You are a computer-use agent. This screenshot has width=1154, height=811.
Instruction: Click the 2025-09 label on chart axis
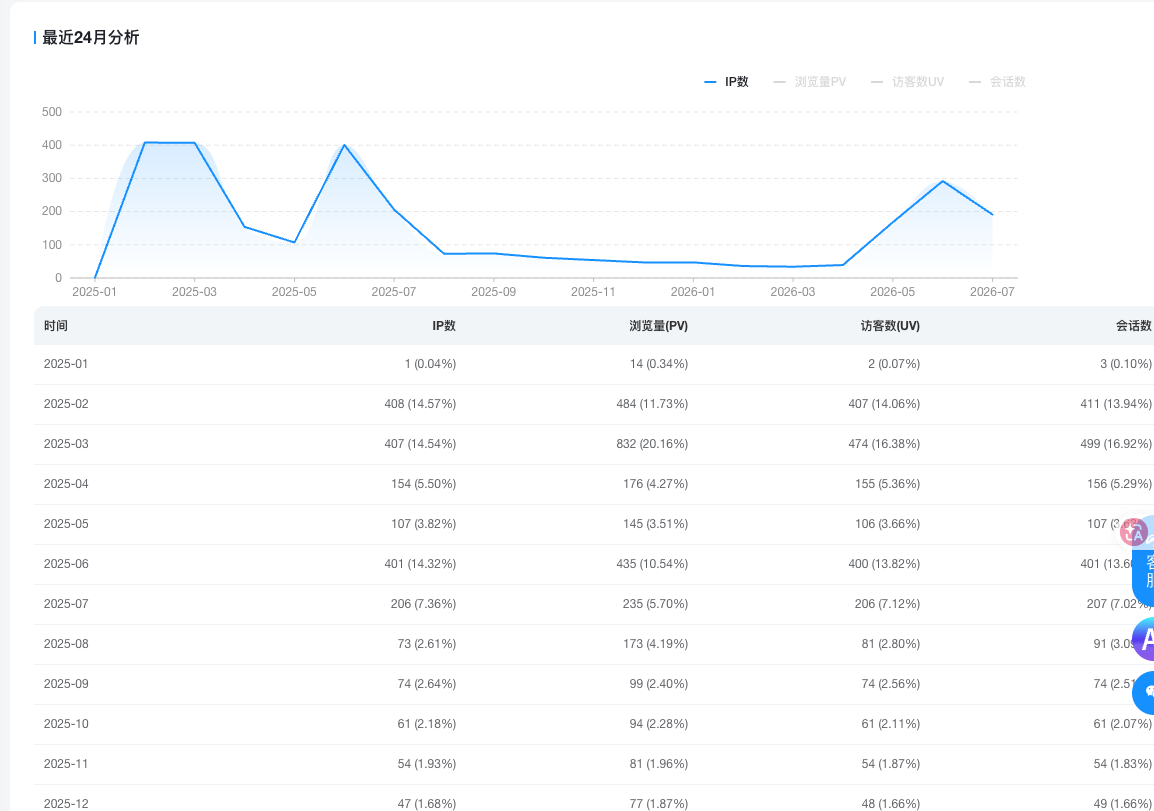(x=493, y=292)
